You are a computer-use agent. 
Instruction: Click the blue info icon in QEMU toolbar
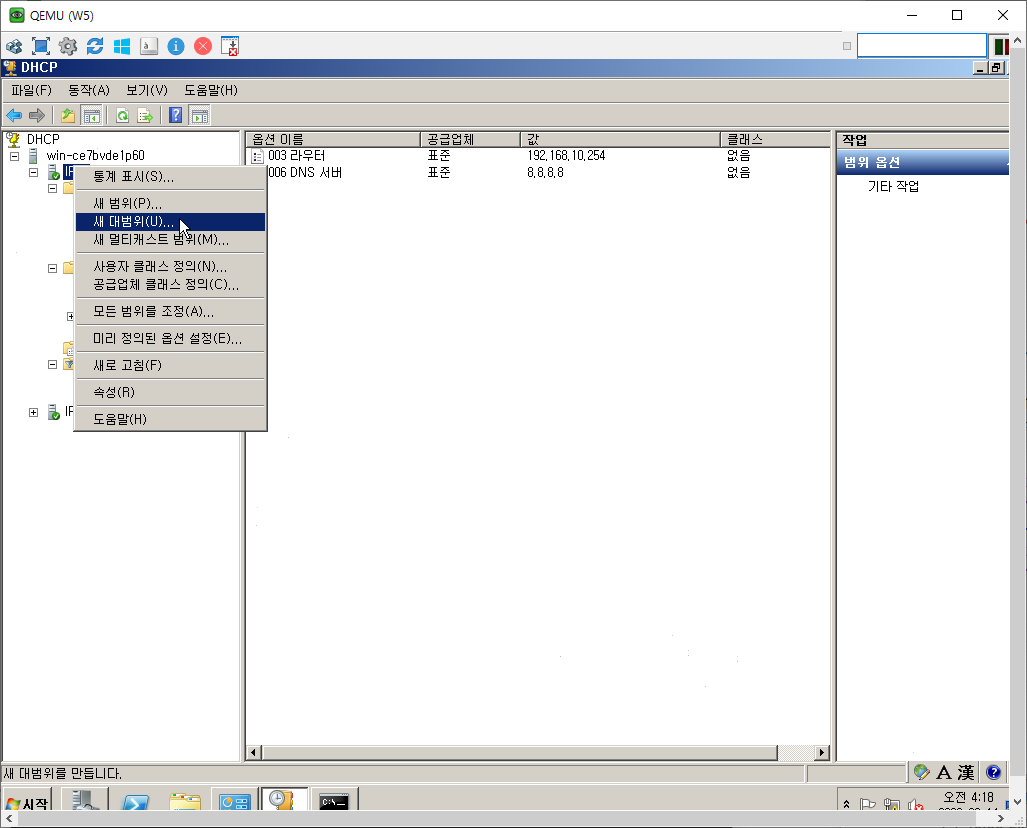click(176, 46)
